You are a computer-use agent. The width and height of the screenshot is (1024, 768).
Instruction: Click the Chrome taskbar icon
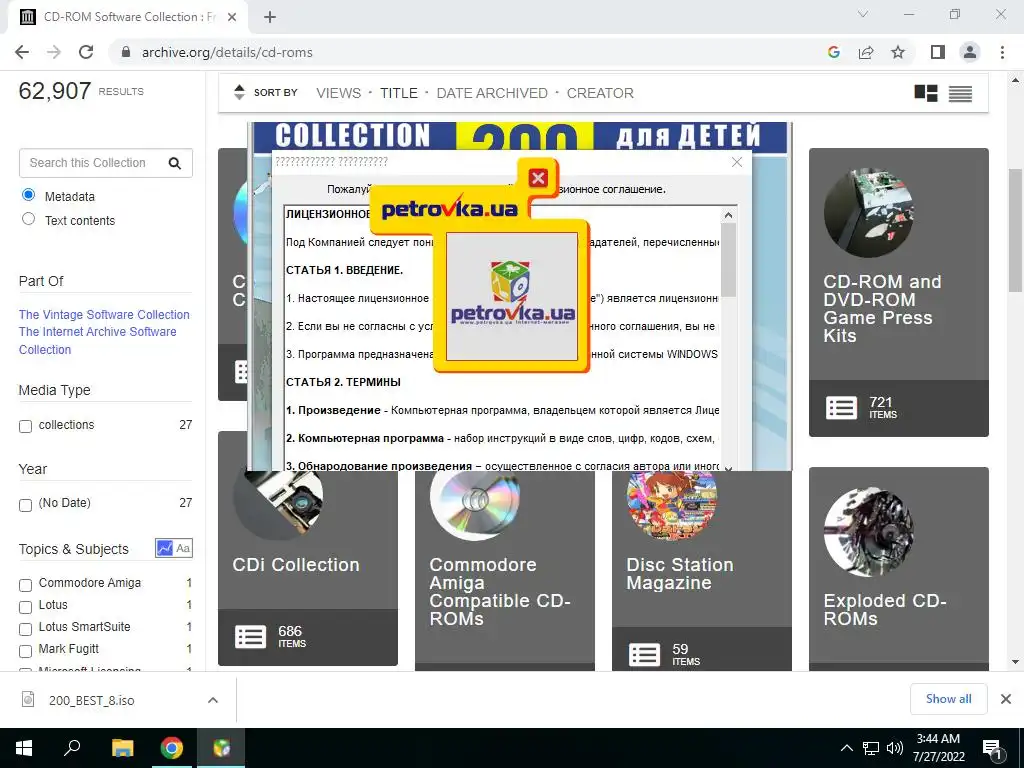pyautogui.click(x=172, y=748)
